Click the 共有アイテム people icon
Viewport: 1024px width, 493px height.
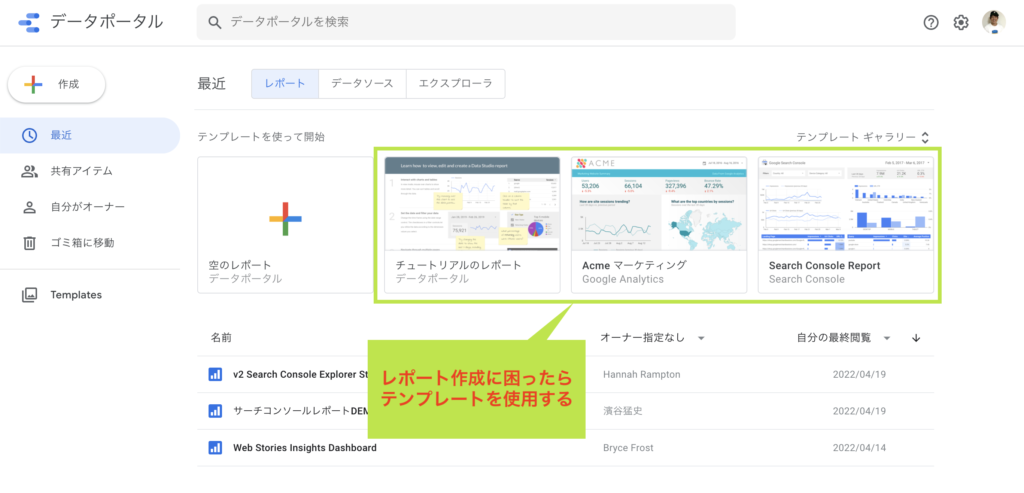coord(30,171)
